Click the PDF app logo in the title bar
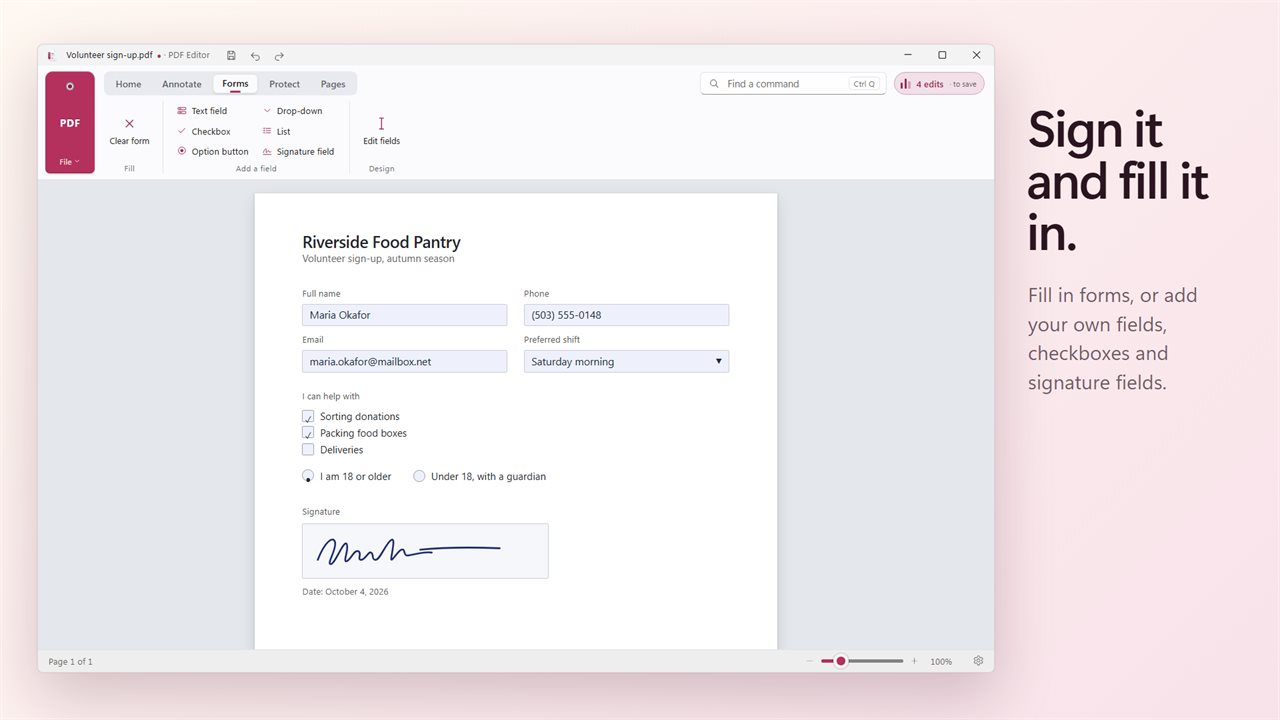 [x=51, y=56]
